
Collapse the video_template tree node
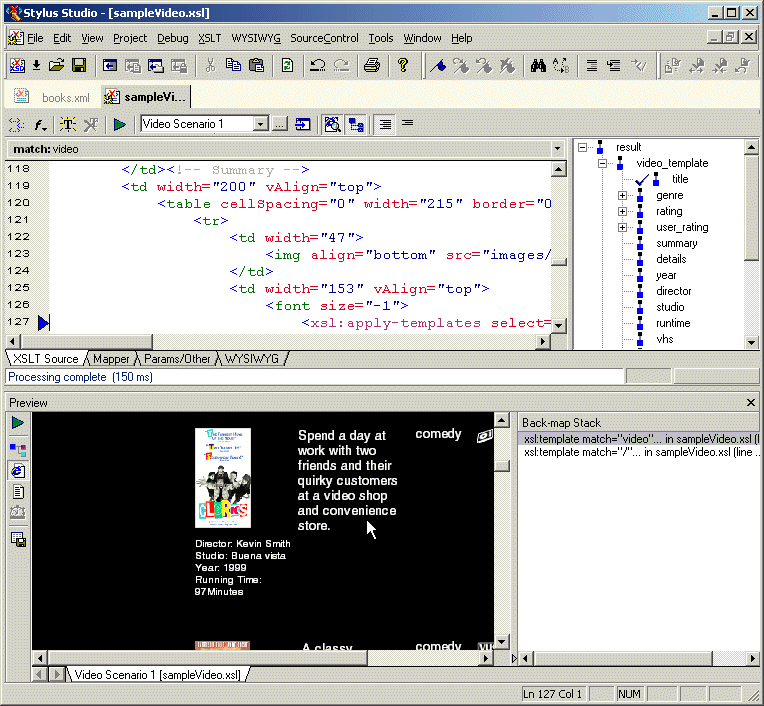602,163
